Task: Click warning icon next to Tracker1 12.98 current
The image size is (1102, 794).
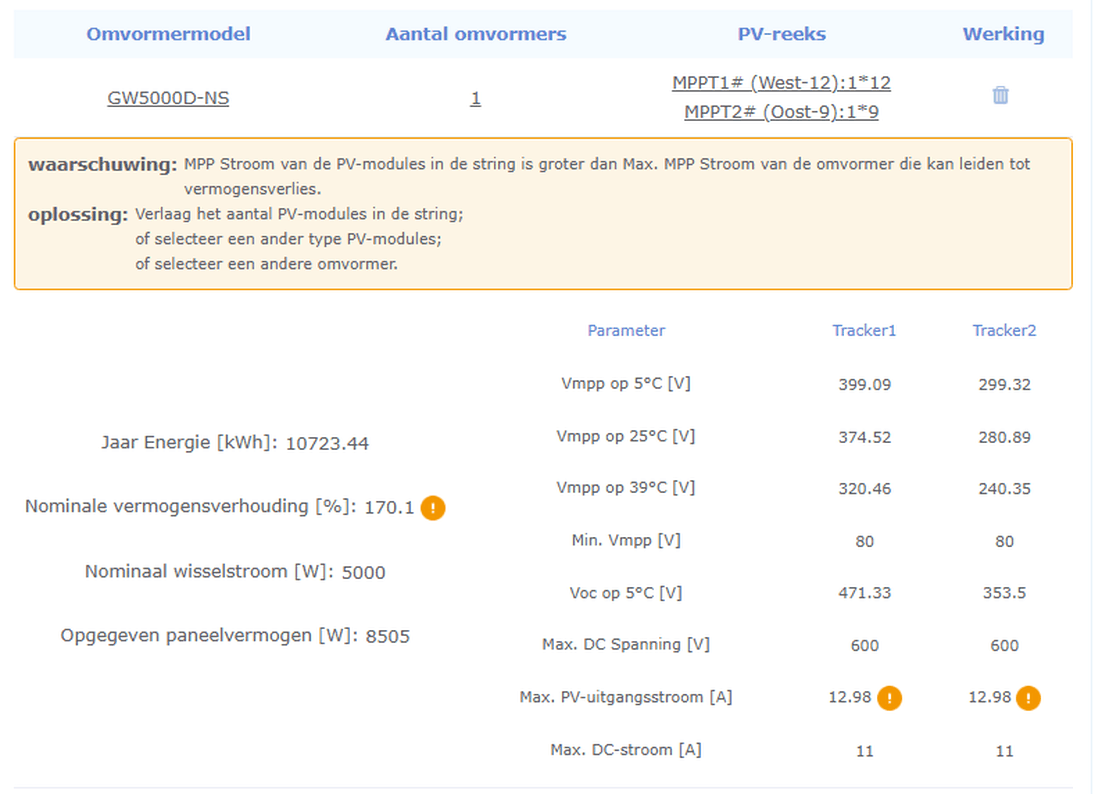Action: [889, 698]
